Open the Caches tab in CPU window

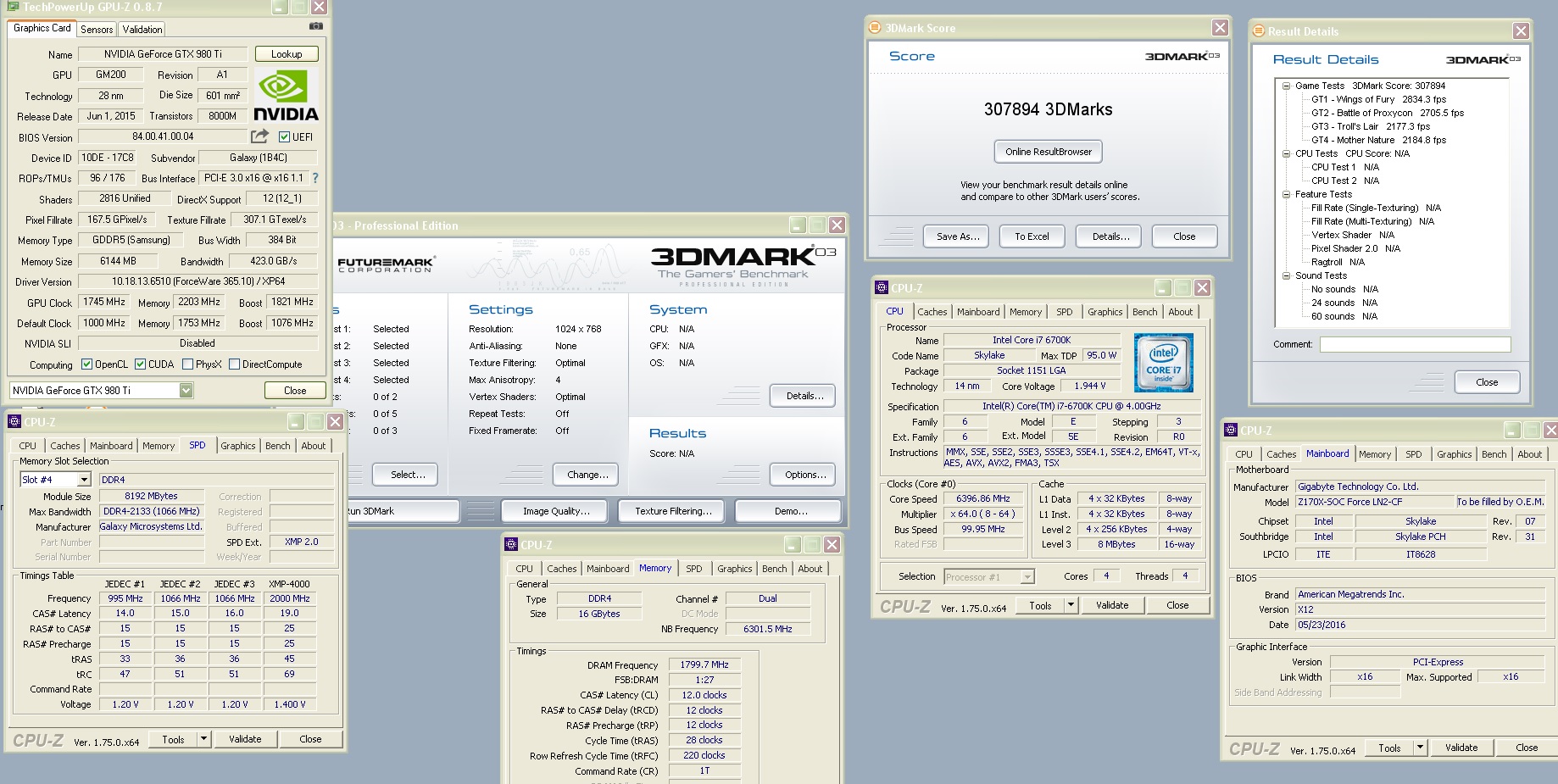932,312
